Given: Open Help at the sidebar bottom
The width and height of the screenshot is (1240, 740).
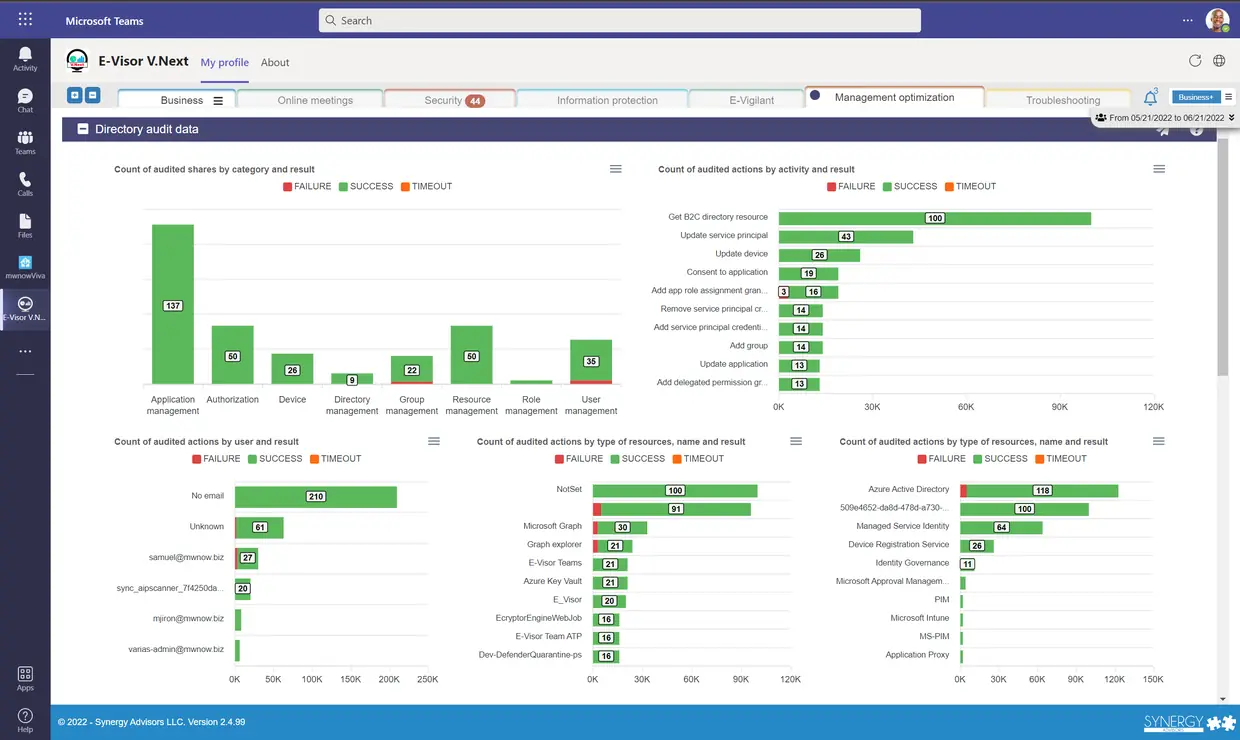Looking at the screenshot, I should point(25,720).
